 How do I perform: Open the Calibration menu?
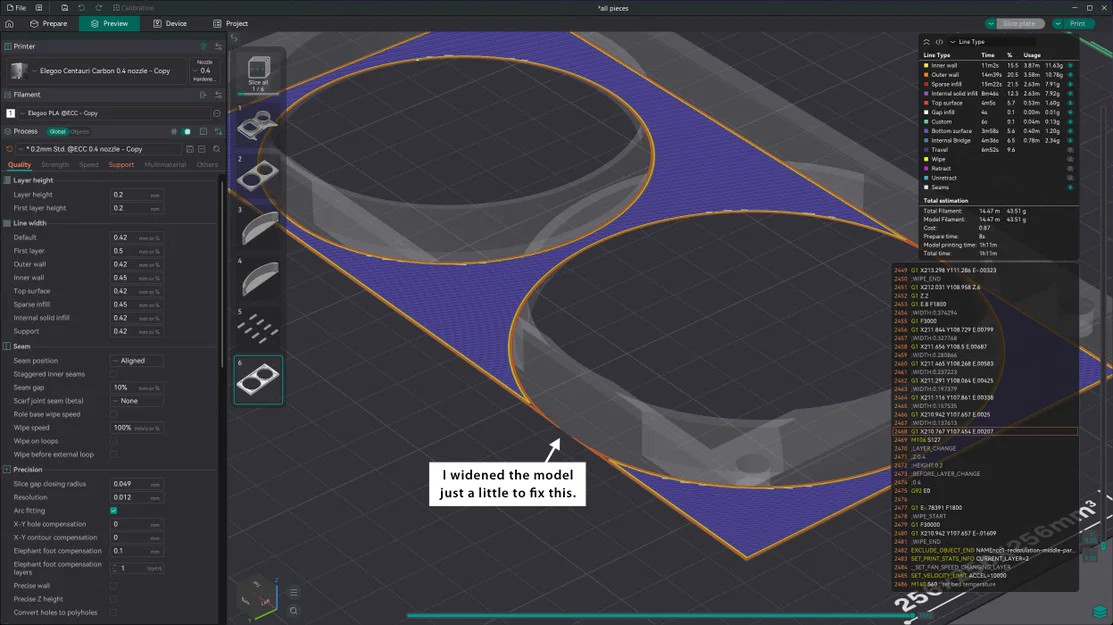133,8
